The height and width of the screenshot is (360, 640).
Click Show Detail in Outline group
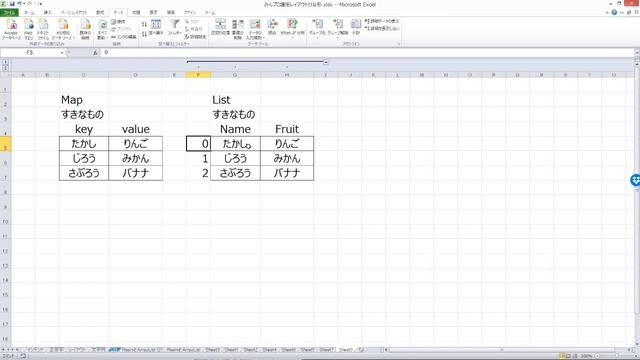pos(382,21)
